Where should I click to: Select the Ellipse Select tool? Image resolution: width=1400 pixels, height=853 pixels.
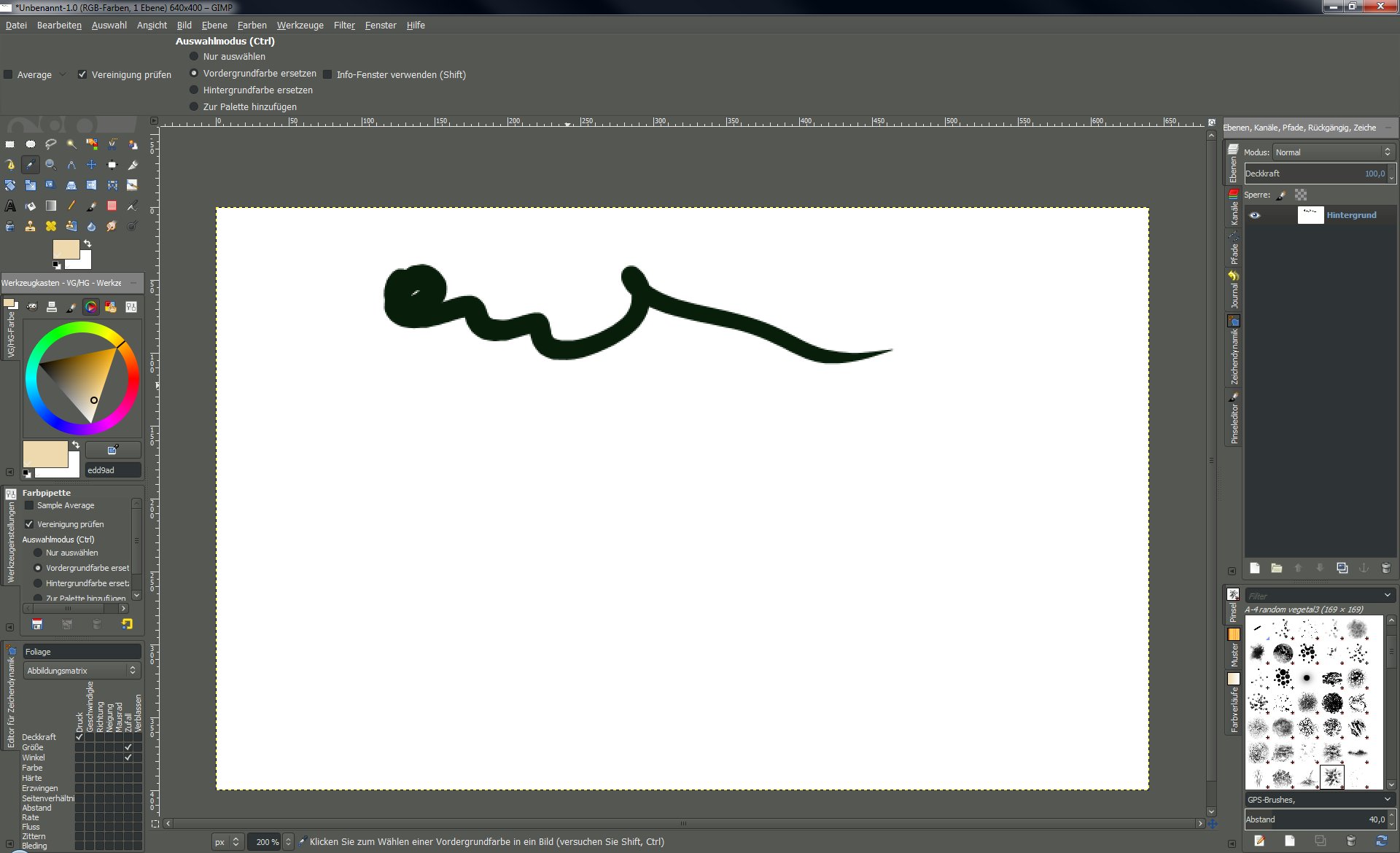(x=31, y=144)
